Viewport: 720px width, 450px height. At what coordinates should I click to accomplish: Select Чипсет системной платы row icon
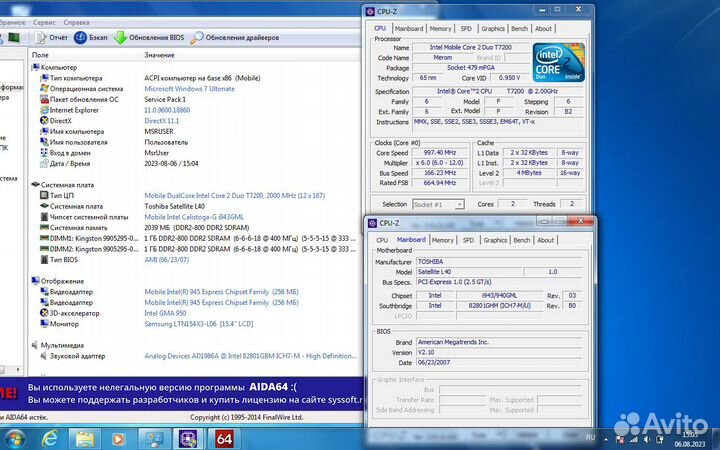(44, 217)
